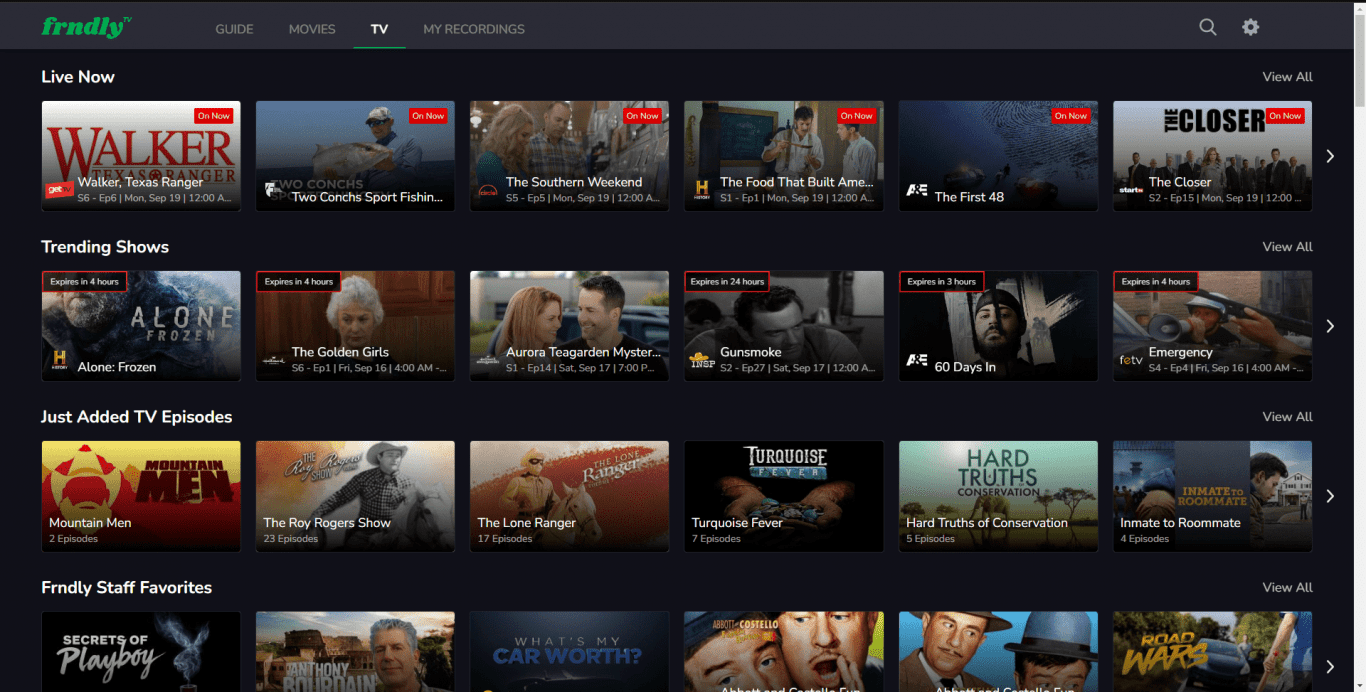Screen dimensions: 1366x692
Task: Open the MOVIES tab
Action: [311, 29]
